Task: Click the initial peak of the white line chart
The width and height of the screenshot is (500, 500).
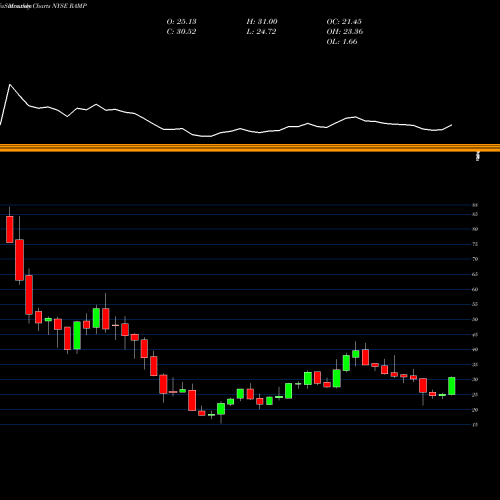Action: [x=10, y=85]
